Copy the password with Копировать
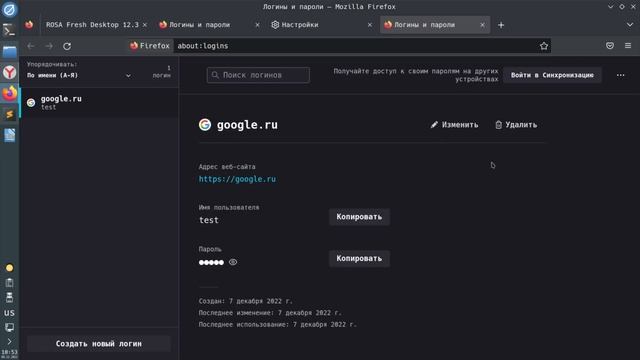The width and height of the screenshot is (640, 360). tap(359, 258)
